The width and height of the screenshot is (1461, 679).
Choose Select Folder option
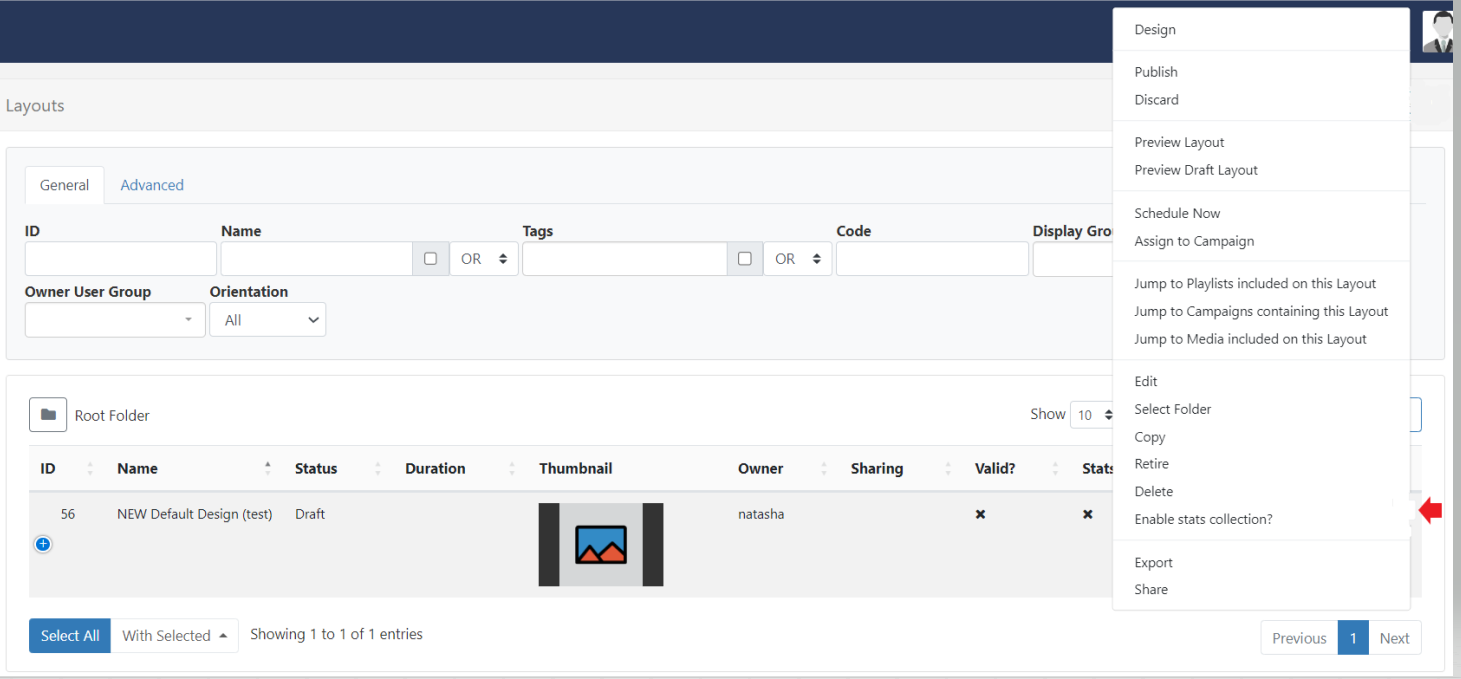1172,409
